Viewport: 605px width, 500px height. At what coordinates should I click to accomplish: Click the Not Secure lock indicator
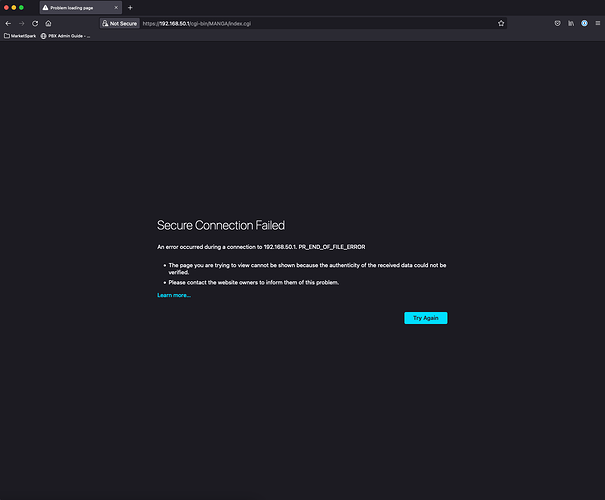(120, 24)
